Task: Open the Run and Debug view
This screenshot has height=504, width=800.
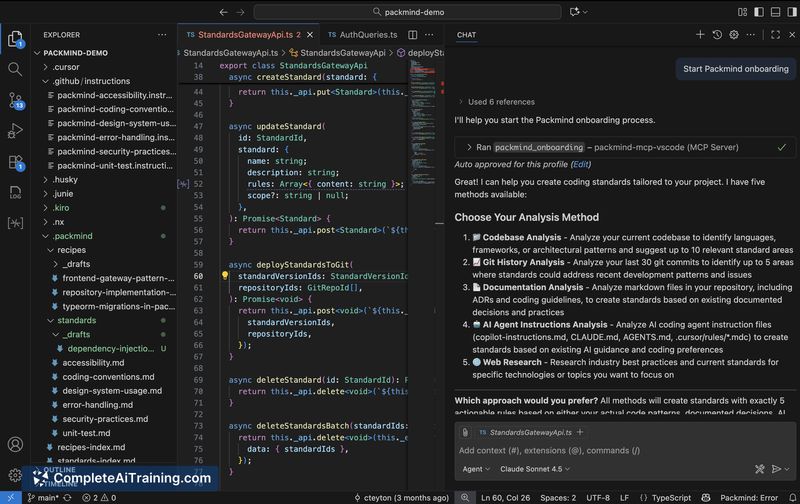Action: (x=15, y=131)
